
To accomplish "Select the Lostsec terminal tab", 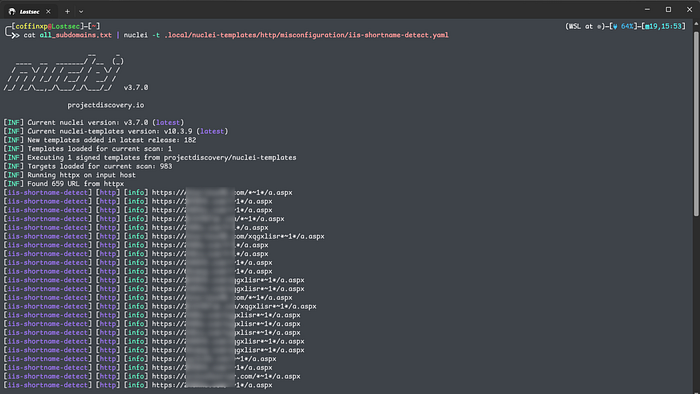I will (x=29, y=11).
